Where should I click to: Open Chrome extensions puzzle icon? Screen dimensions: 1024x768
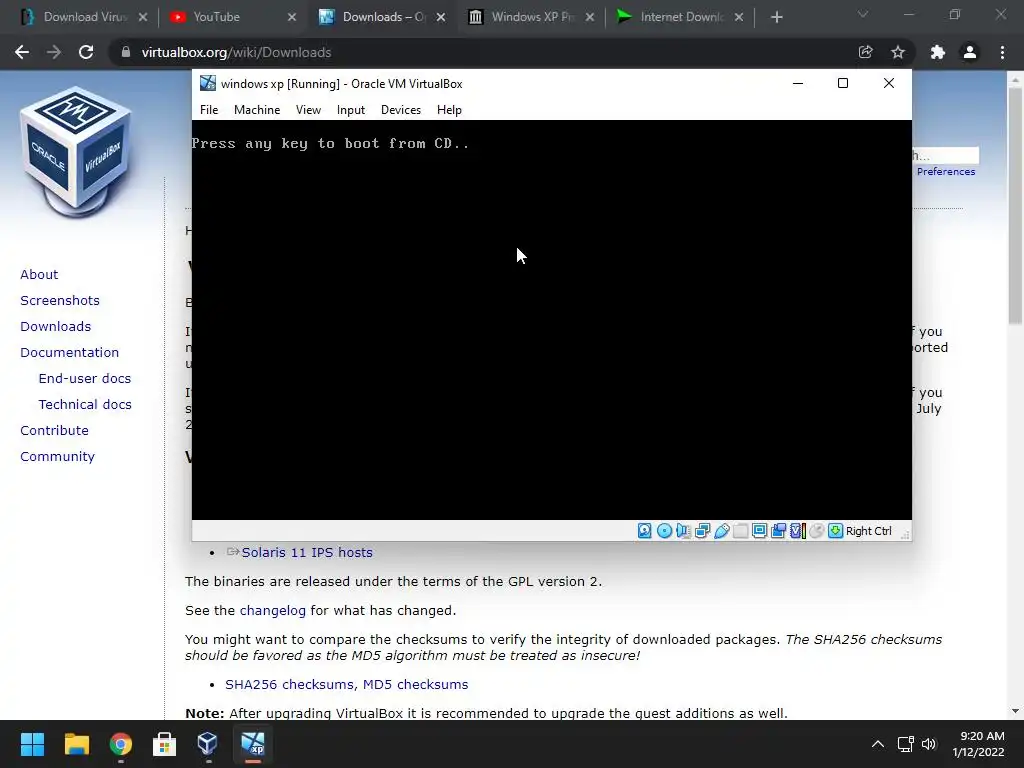click(938, 52)
